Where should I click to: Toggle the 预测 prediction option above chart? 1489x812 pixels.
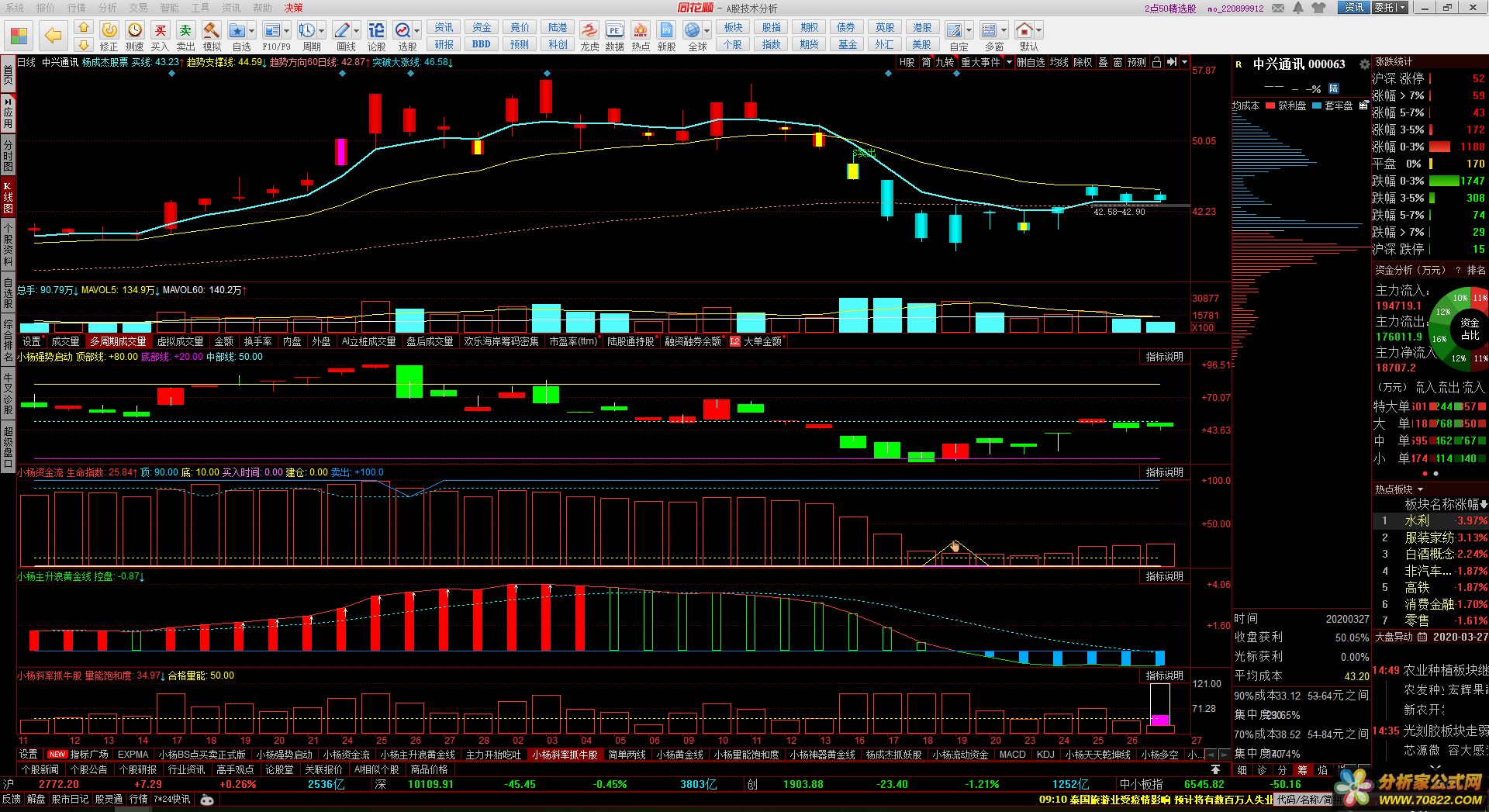pos(1136,62)
